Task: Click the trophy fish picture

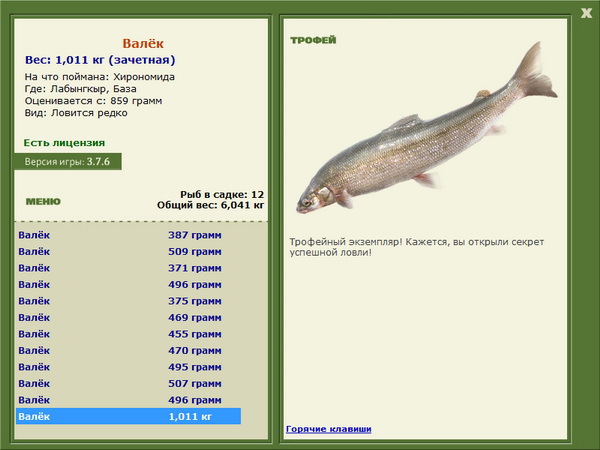Action: pyautogui.click(x=427, y=128)
